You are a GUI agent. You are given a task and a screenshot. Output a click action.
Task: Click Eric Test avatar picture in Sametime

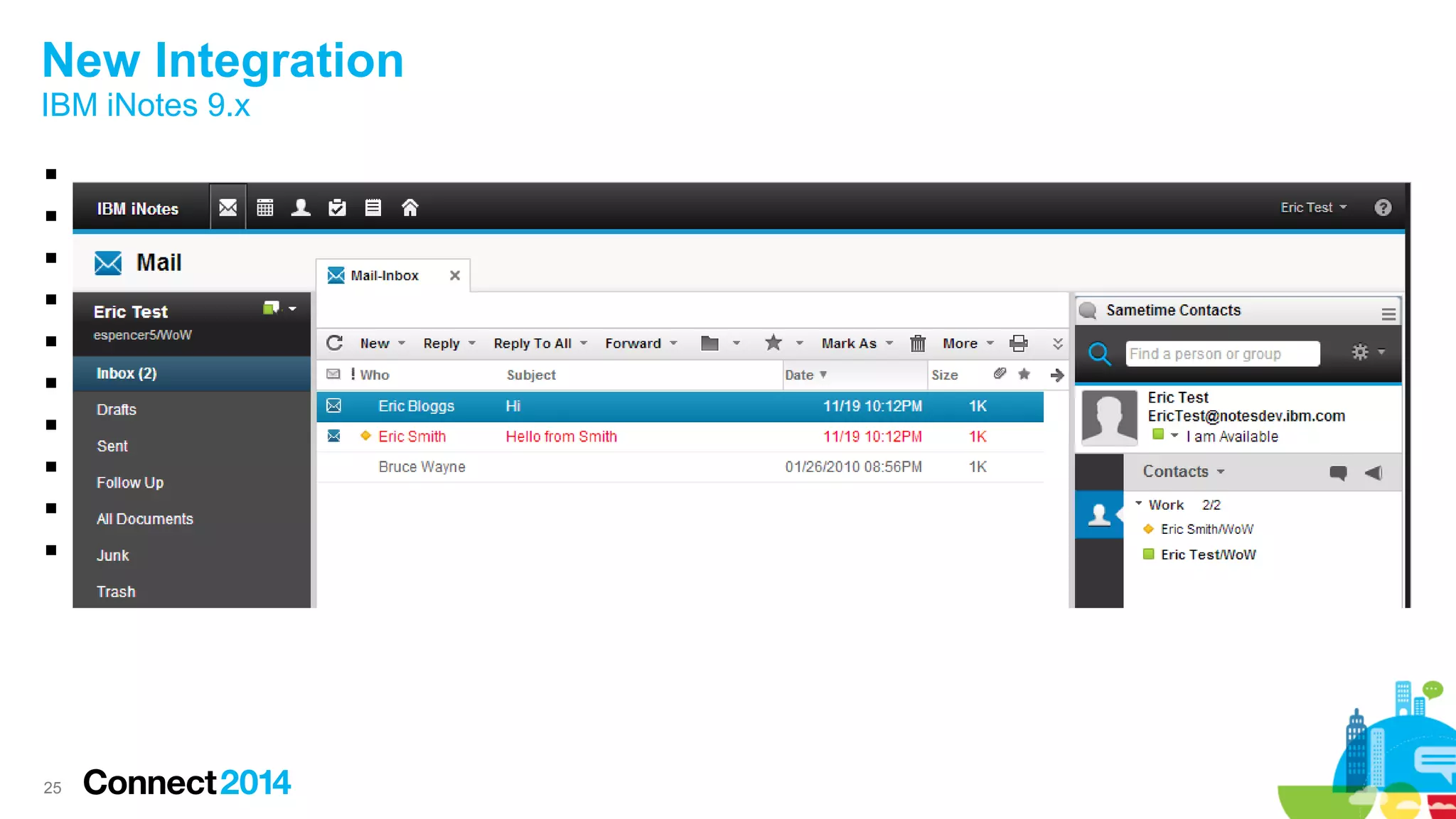point(1109,418)
